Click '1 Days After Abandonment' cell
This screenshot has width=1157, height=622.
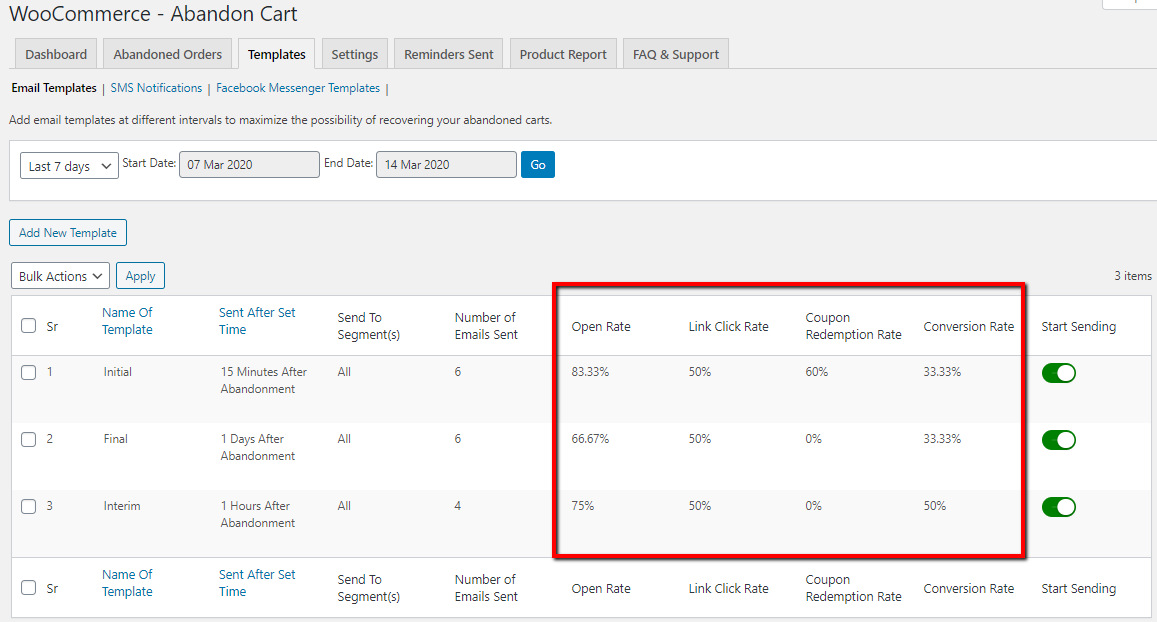click(x=258, y=447)
